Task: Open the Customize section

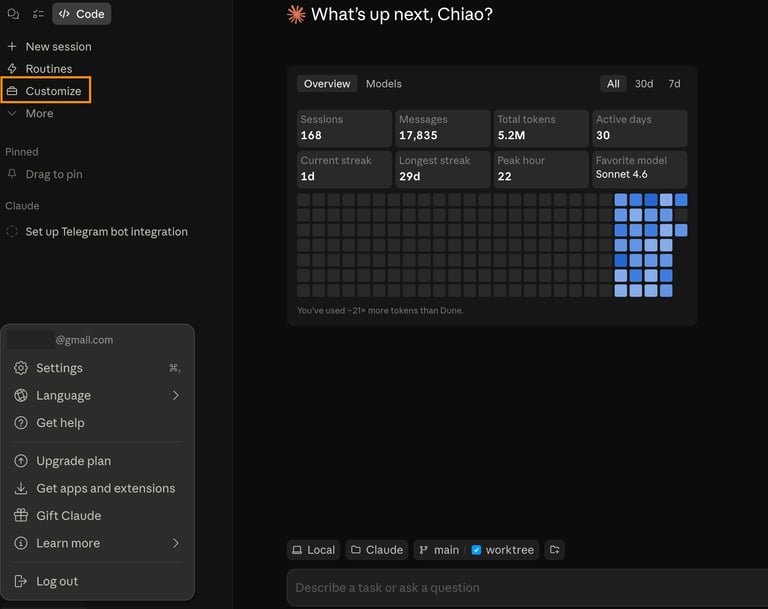Action: (x=53, y=91)
